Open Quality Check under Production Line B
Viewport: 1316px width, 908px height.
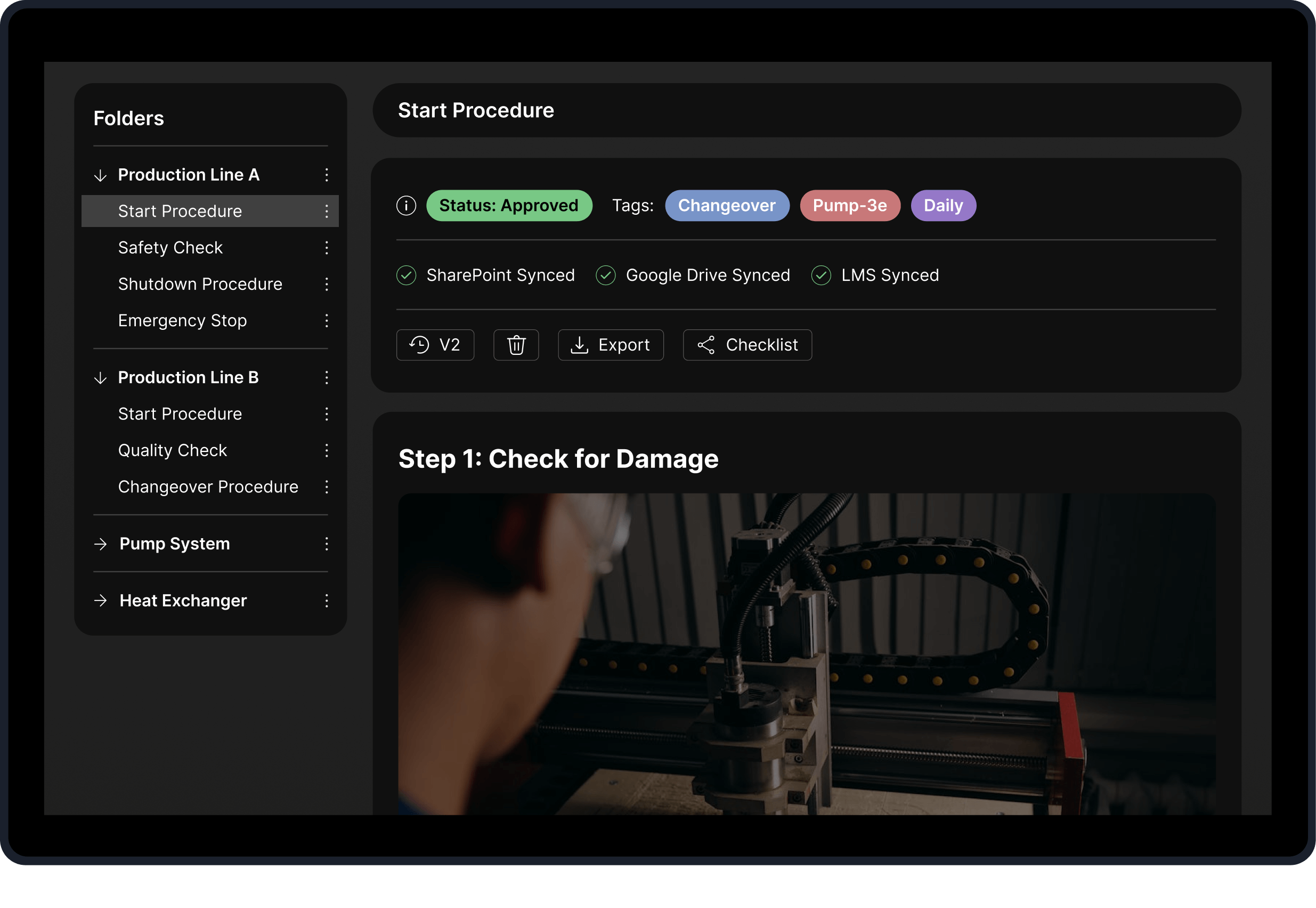pos(172,450)
